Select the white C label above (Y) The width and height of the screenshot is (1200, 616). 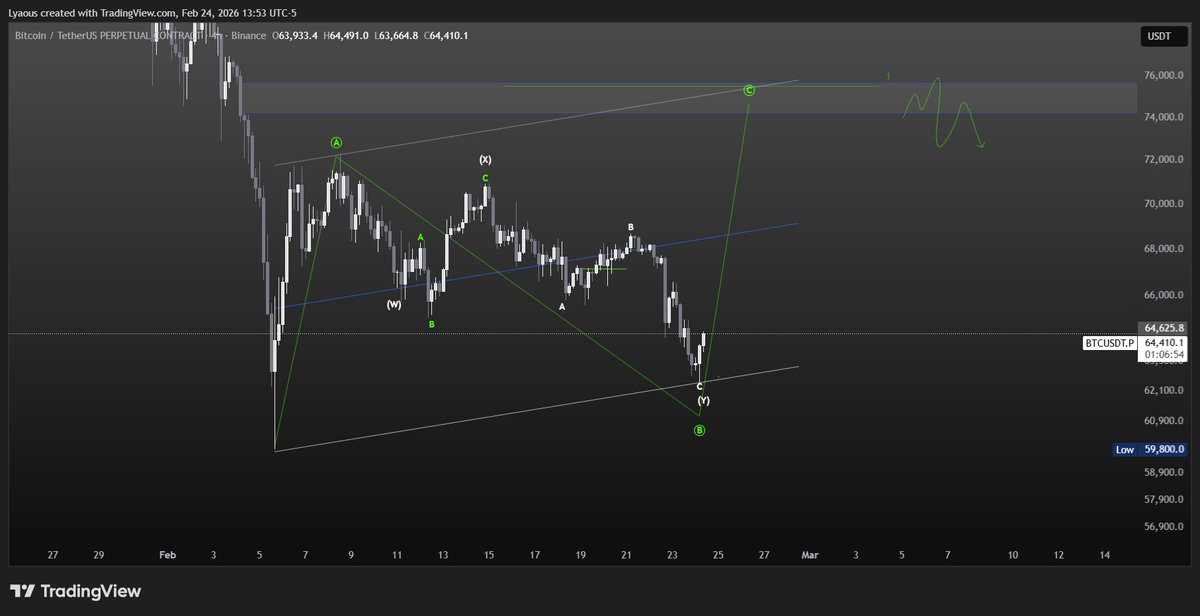coord(699,386)
